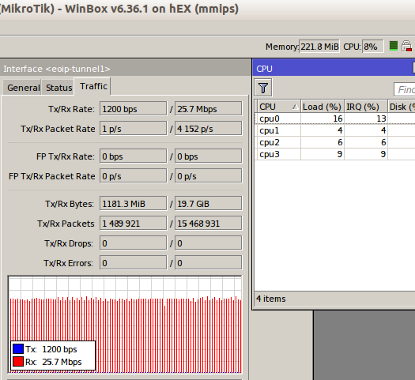Click the Tx Bytes field 1181.3 MiB
This screenshot has height=380, width=415.
(133, 203)
